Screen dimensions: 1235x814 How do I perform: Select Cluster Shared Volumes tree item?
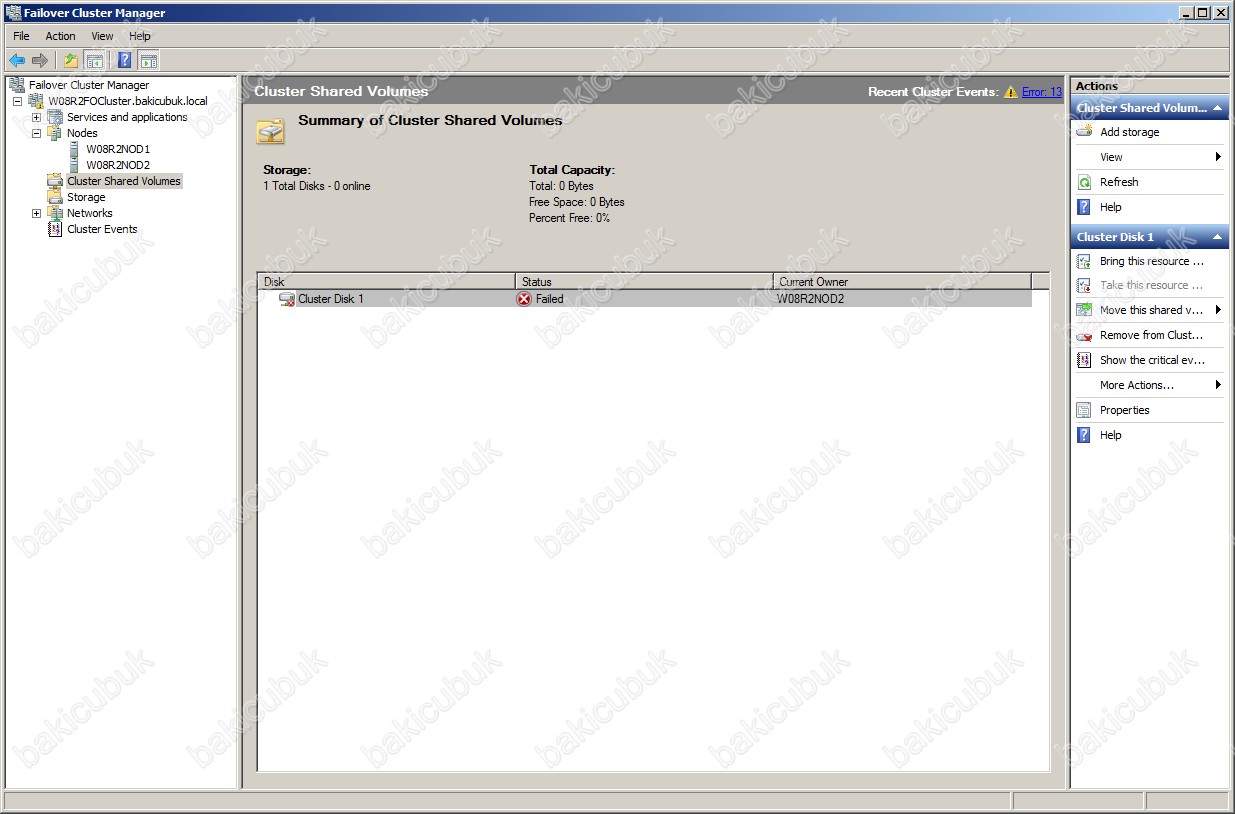[x=124, y=181]
